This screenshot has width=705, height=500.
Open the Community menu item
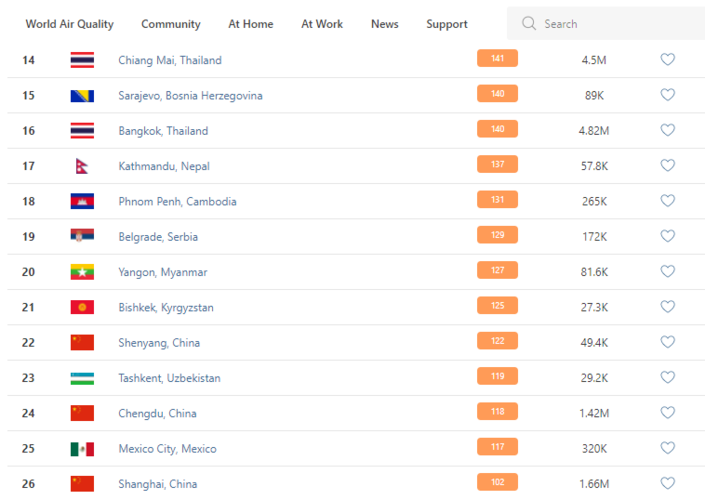click(x=170, y=24)
